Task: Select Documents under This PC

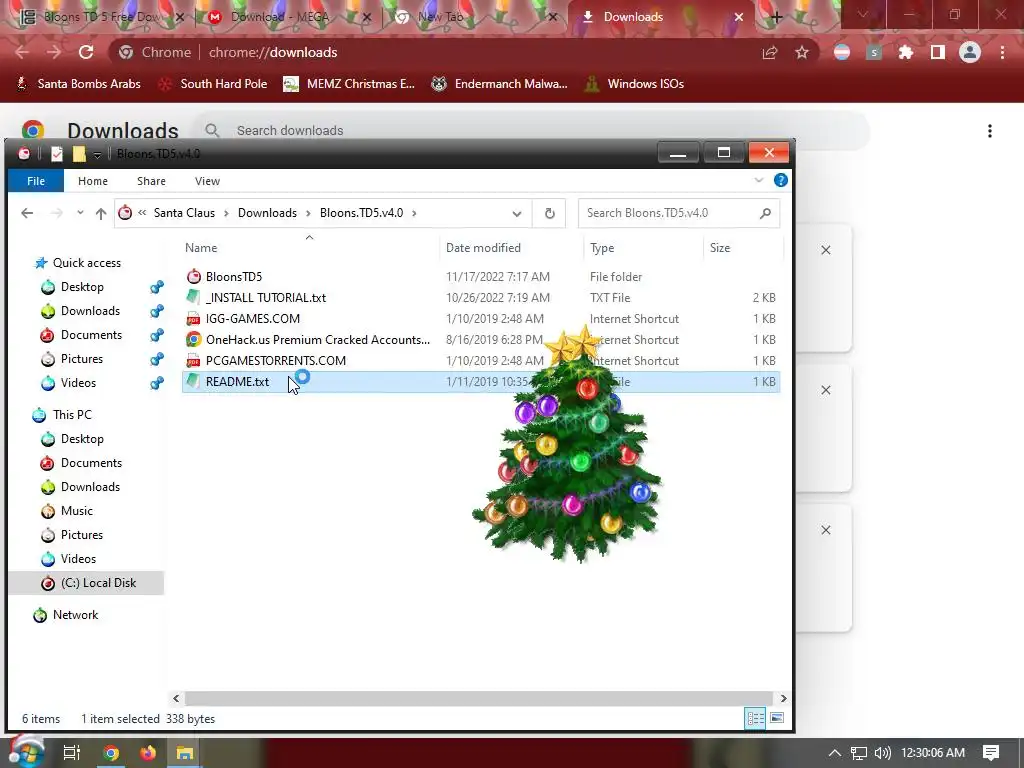Action: tap(91, 463)
